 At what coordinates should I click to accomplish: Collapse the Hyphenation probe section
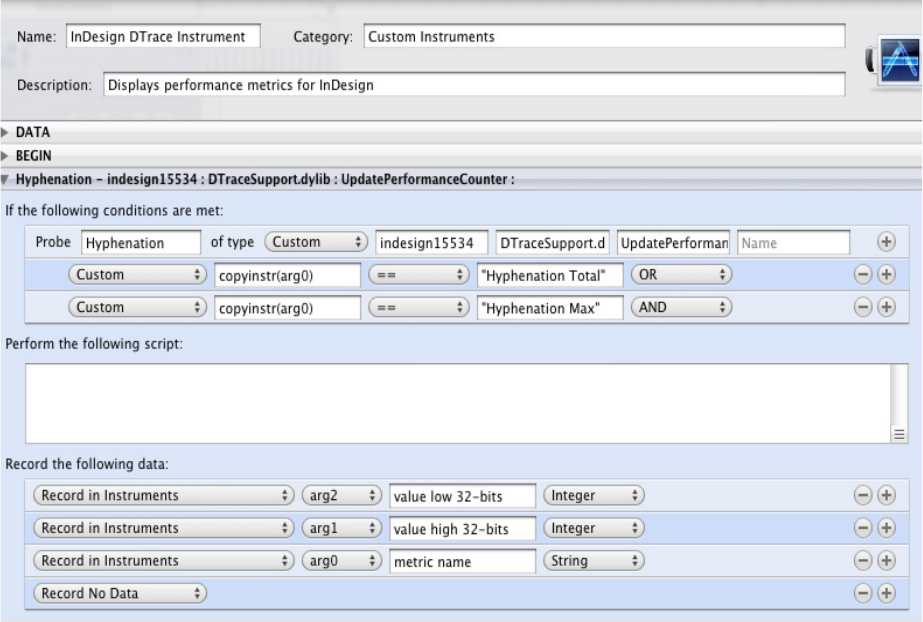click(7, 179)
